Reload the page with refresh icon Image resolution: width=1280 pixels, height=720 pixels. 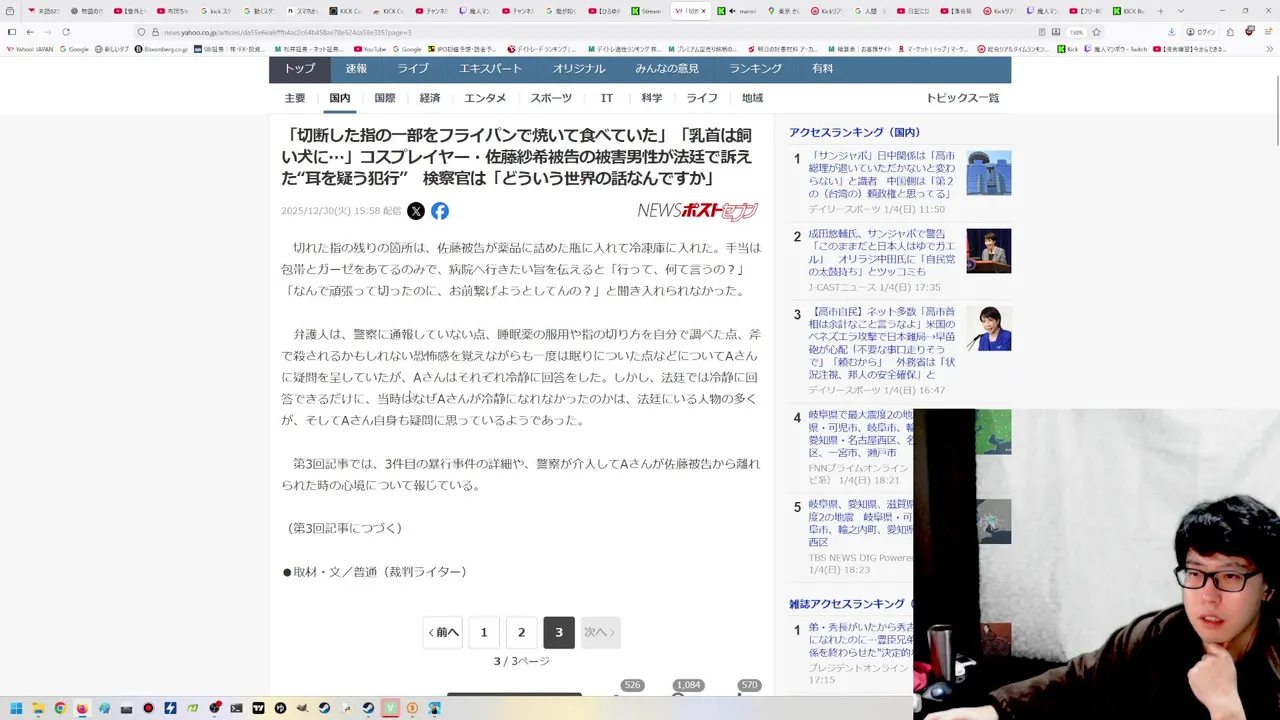tap(66, 32)
